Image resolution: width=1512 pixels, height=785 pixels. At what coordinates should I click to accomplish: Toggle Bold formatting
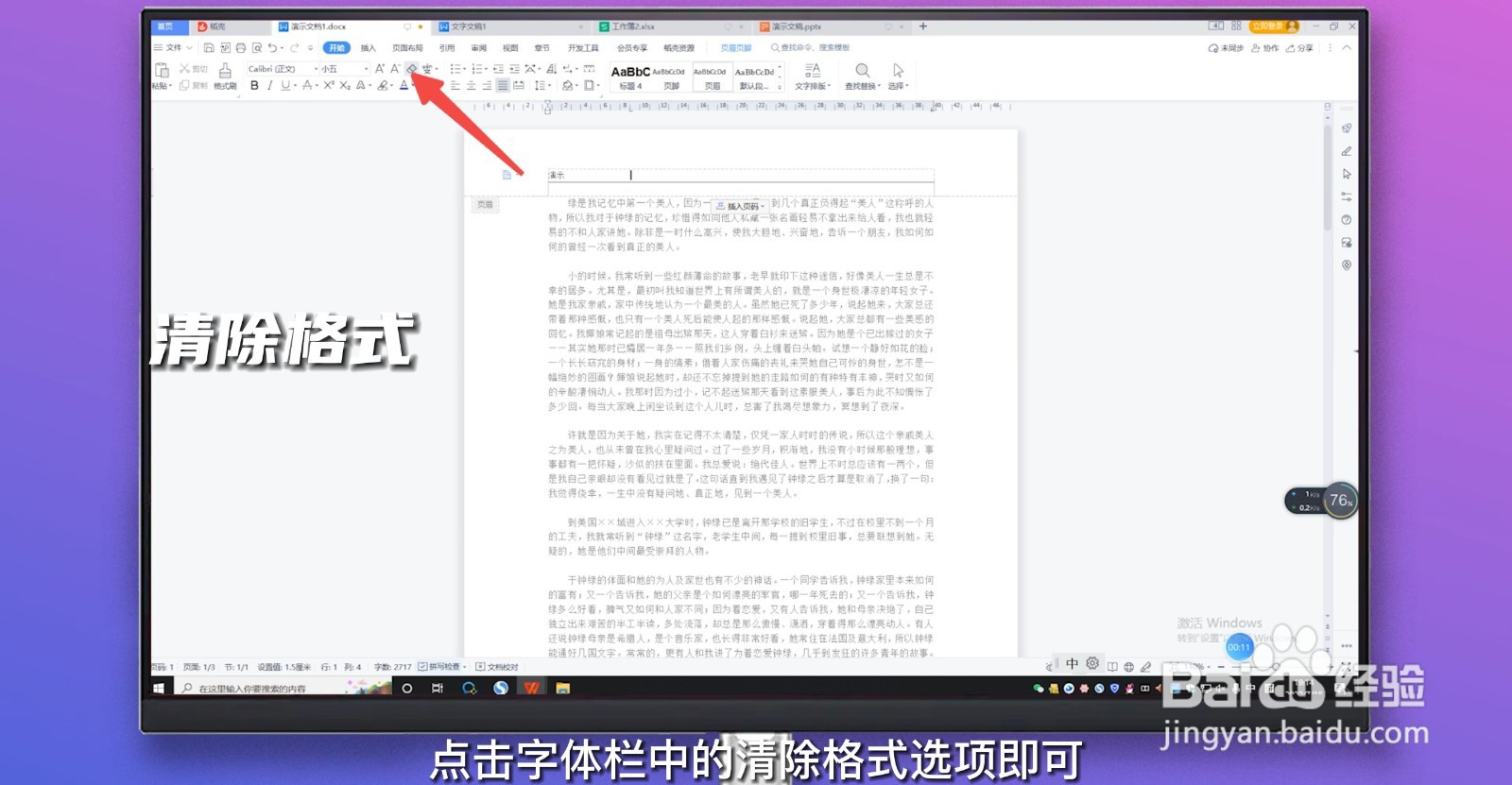click(254, 85)
